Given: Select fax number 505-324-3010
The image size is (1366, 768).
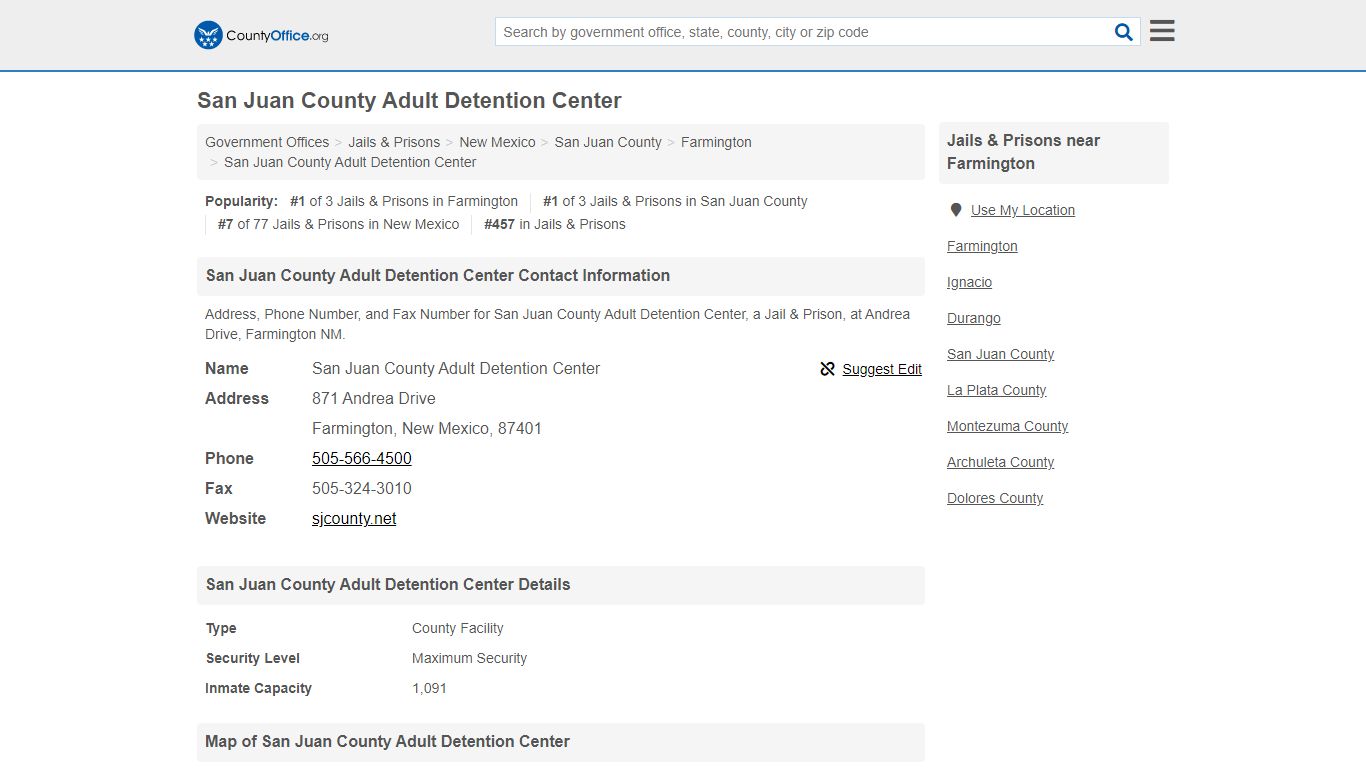Looking at the screenshot, I should tap(362, 488).
